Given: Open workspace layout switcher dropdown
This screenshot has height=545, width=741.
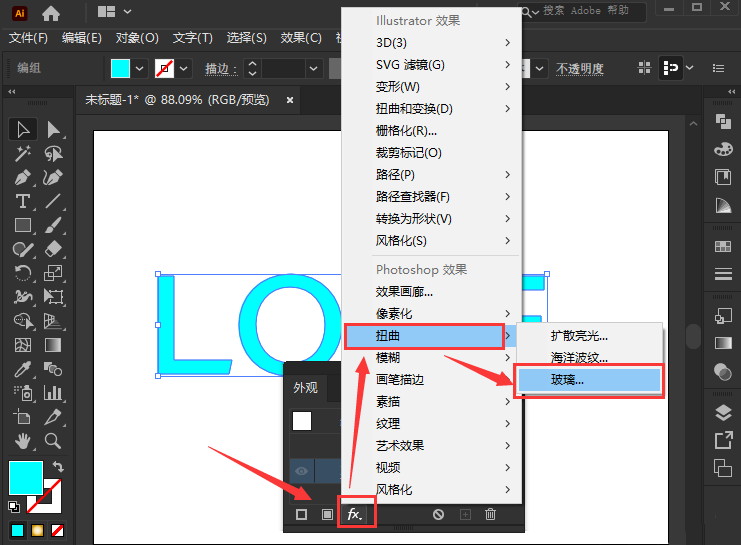Looking at the screenshot, I should (127, 11).
